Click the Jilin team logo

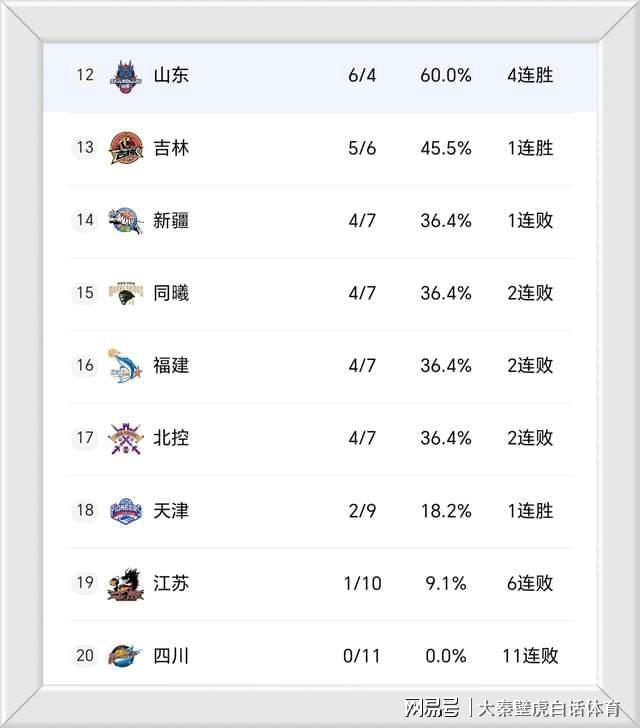tap(126, 148)
